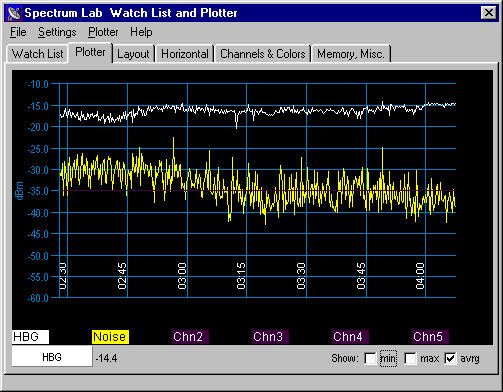This screenshot has width=503, height=392.
Task: Uncheck the avrg display checkbox
Action: 450,359
